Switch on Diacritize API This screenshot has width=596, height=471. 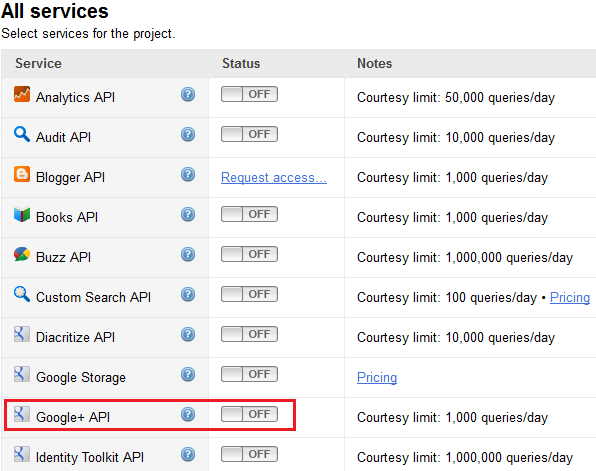pyautogui.click(x=249, y=334)
